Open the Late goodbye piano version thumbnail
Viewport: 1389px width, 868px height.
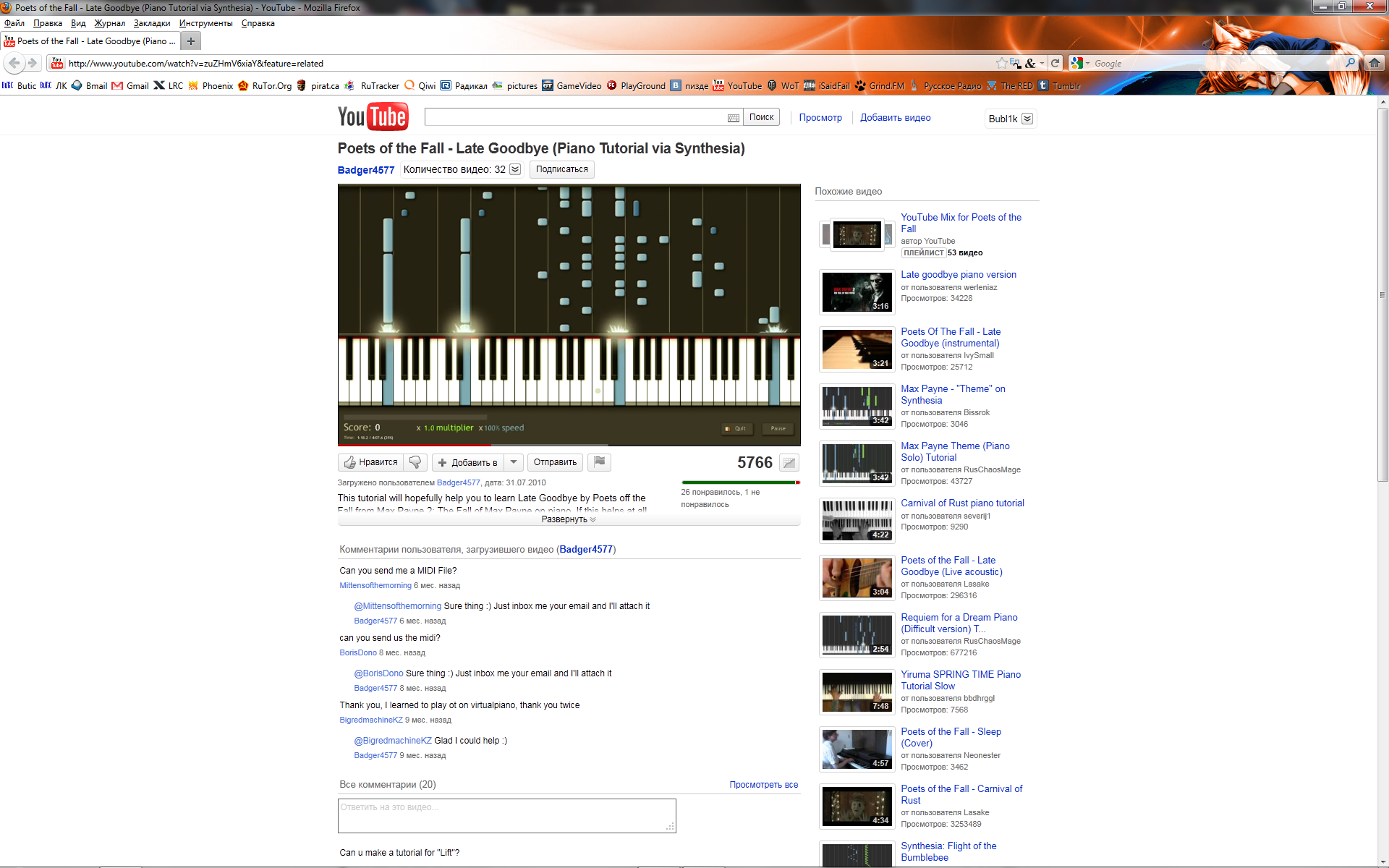point(857,292)
